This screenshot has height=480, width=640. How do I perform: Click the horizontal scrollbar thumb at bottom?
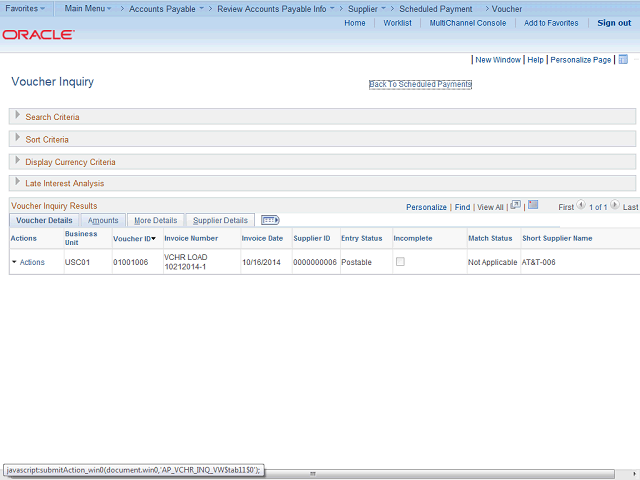pyautogui.click(x=313, y=473)
